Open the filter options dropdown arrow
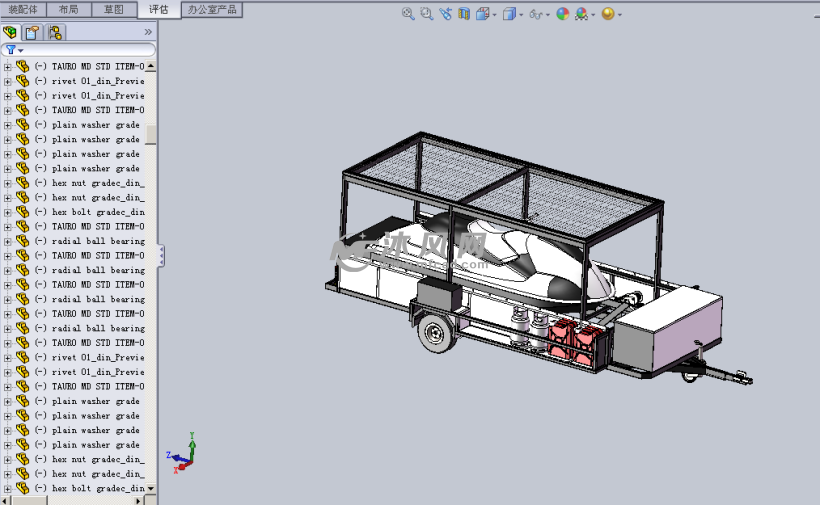Image resolution: width=820 pixels, height=505 pixels. coord(21,51)
